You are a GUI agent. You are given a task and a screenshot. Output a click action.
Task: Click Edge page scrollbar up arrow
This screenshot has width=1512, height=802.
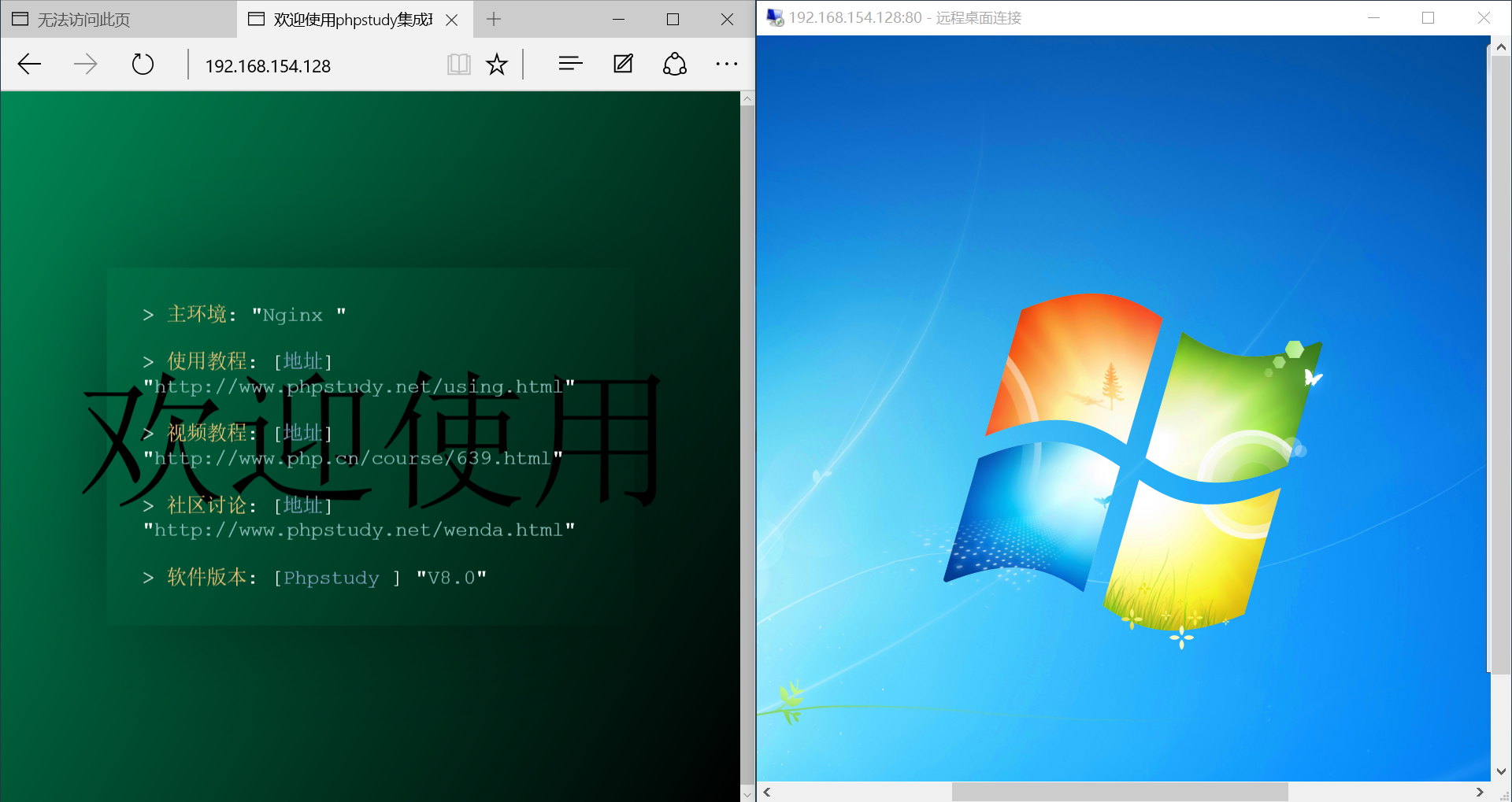pyautogui.click(x=747, y=98)
